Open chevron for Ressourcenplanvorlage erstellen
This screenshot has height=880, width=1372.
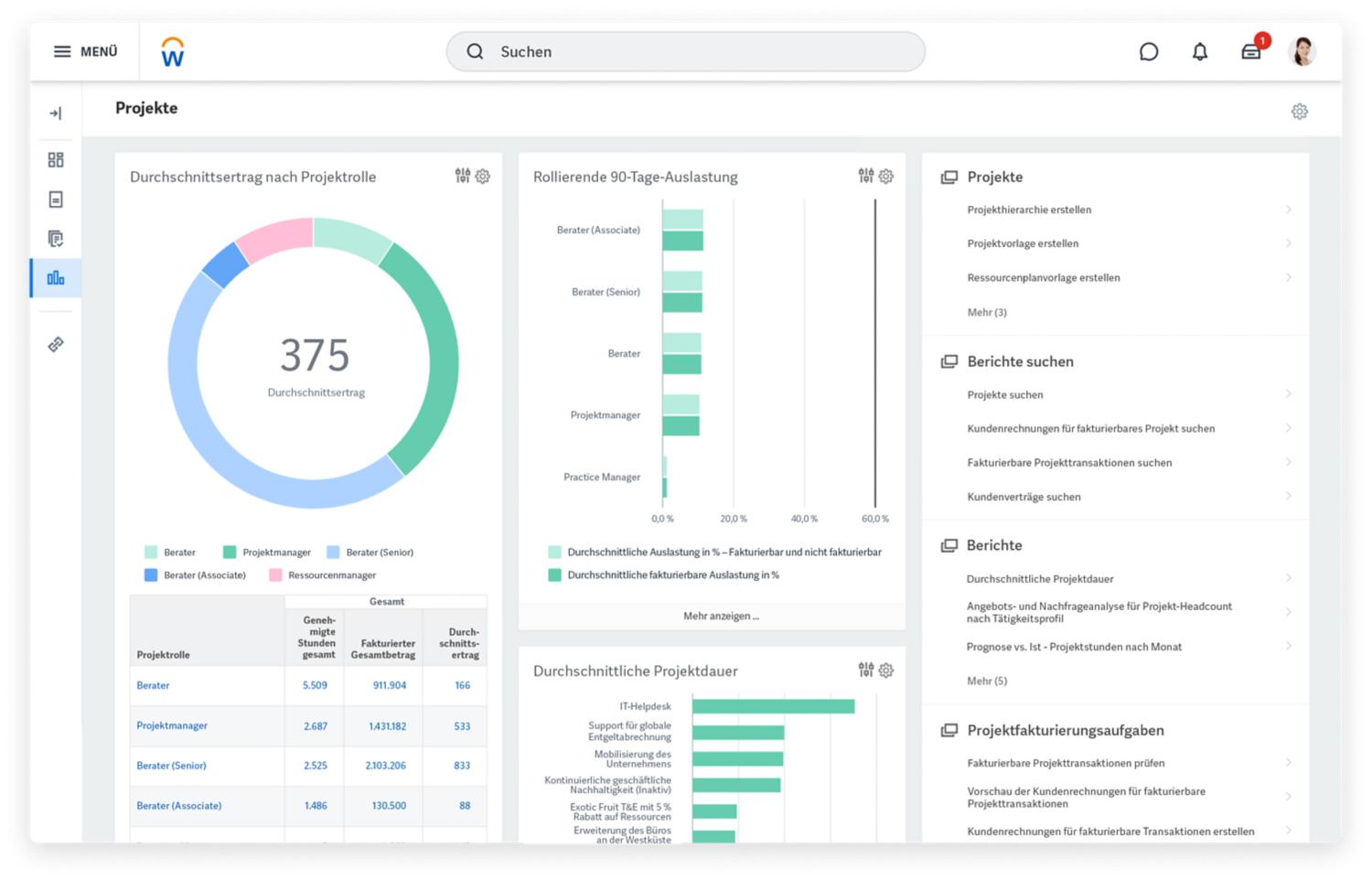(x=1289, y=277)
